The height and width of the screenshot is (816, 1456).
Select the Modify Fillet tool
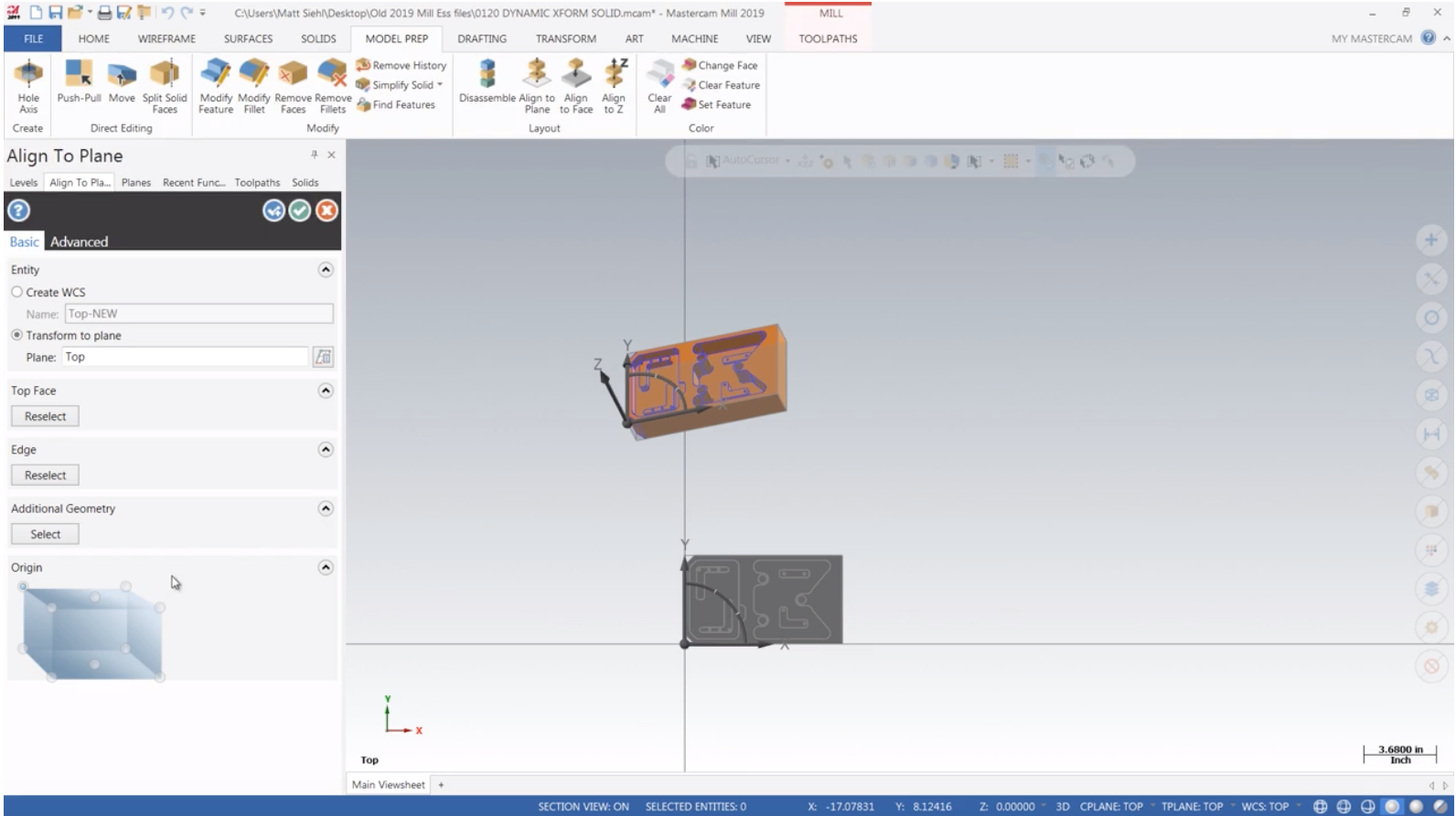click(x=254, y=86)
